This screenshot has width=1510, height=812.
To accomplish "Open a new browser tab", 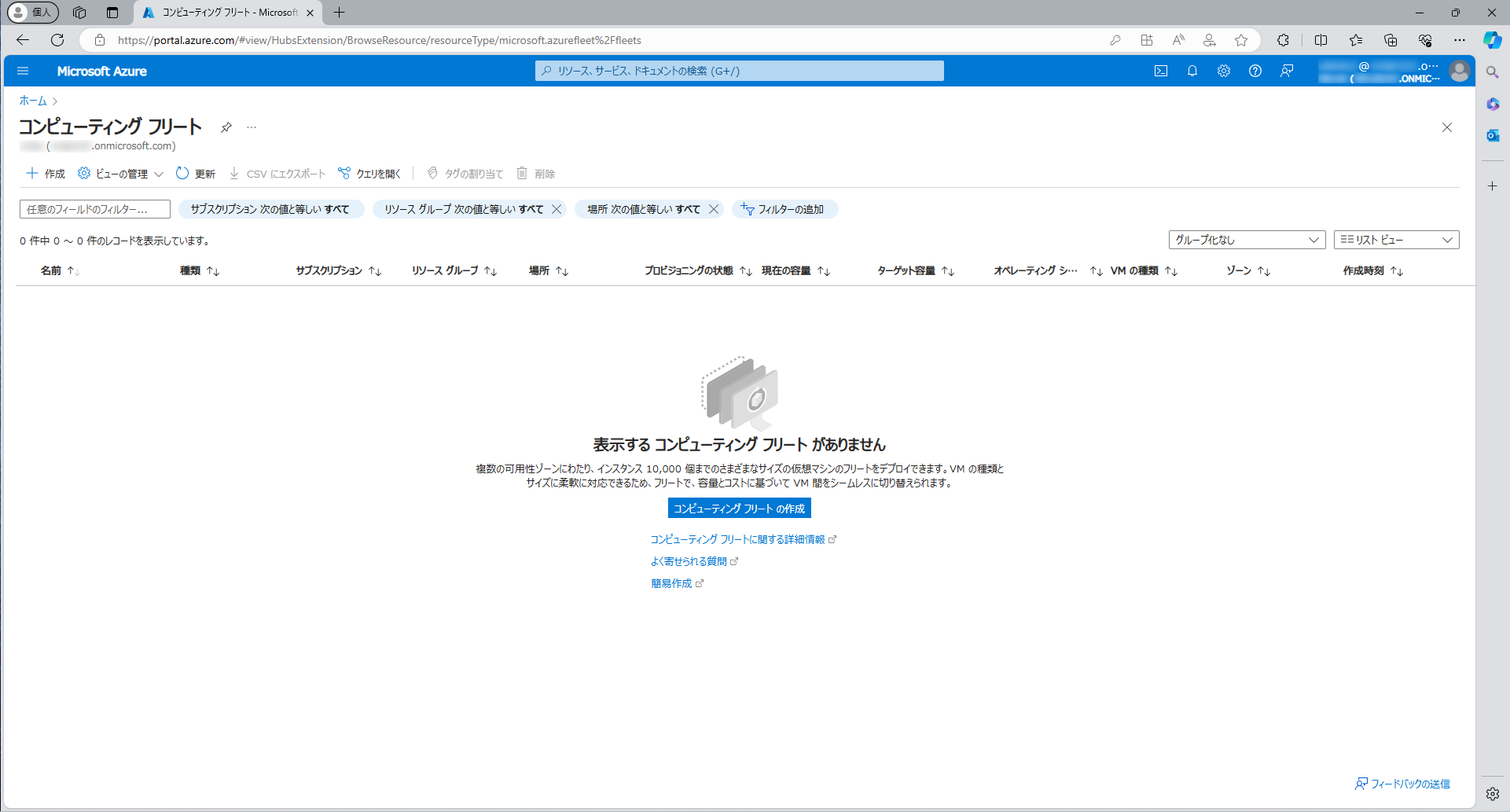I will [x=340, y=13].
